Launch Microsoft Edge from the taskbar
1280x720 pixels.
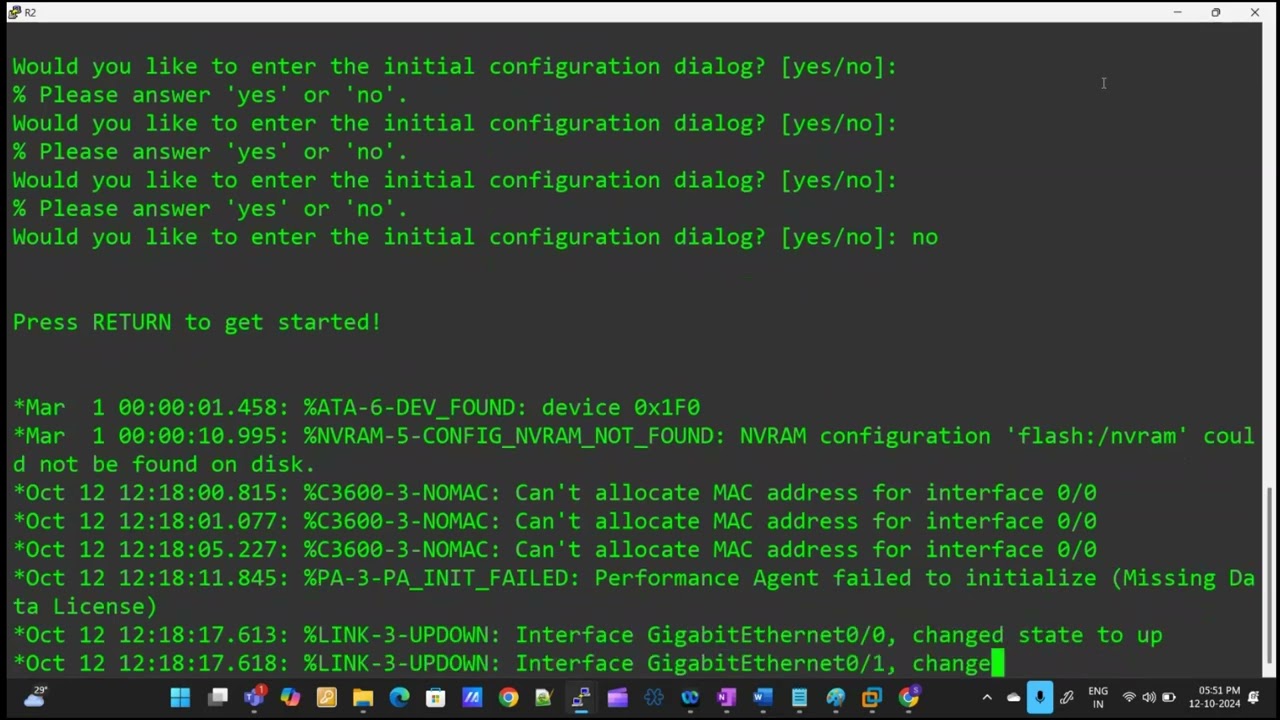[x=399, y=698]
